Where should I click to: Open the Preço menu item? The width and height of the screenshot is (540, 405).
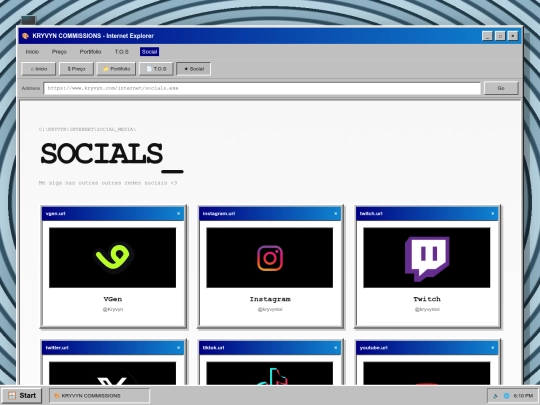(59, 52)
